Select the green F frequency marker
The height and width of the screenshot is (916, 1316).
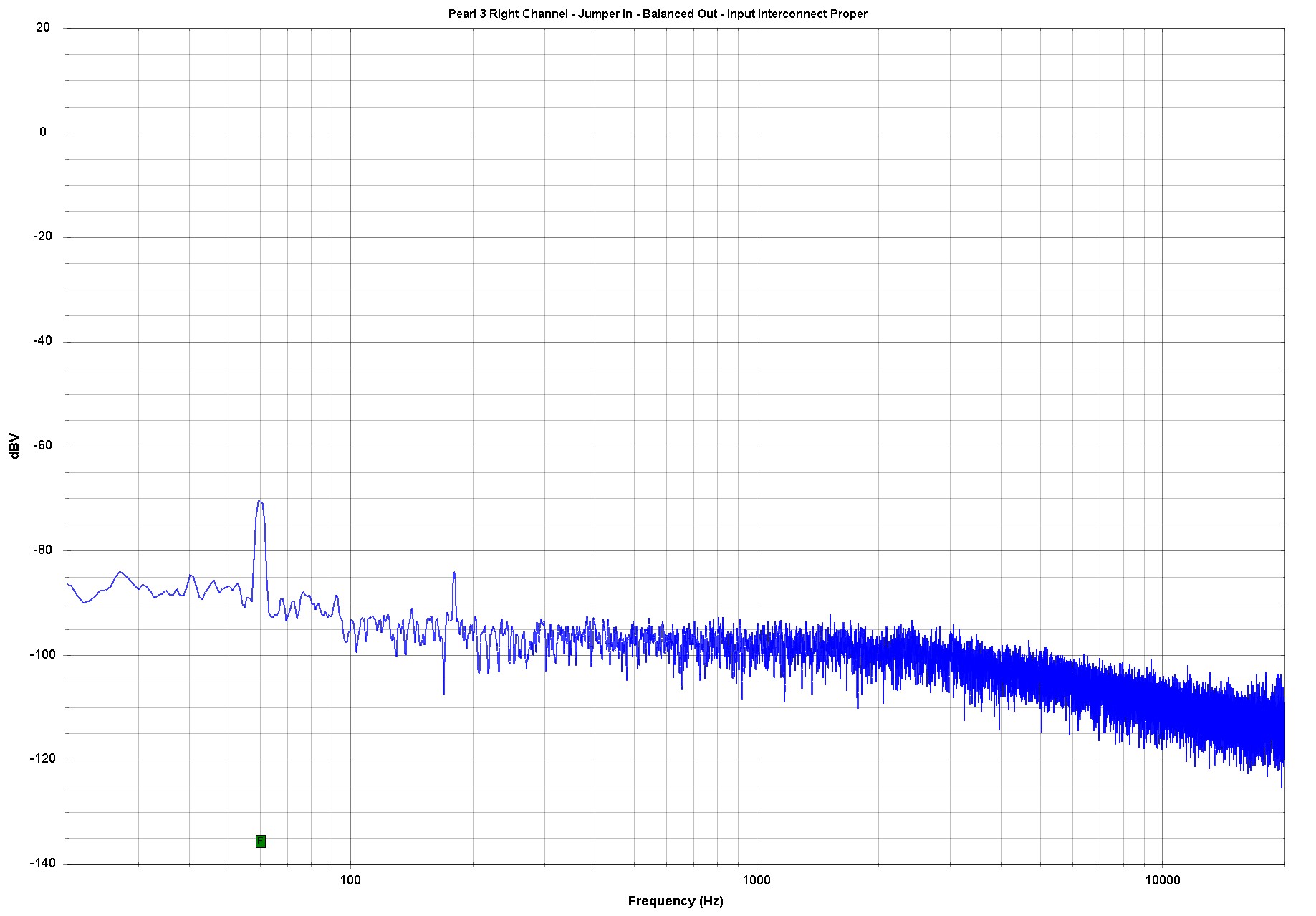point(261,841)
